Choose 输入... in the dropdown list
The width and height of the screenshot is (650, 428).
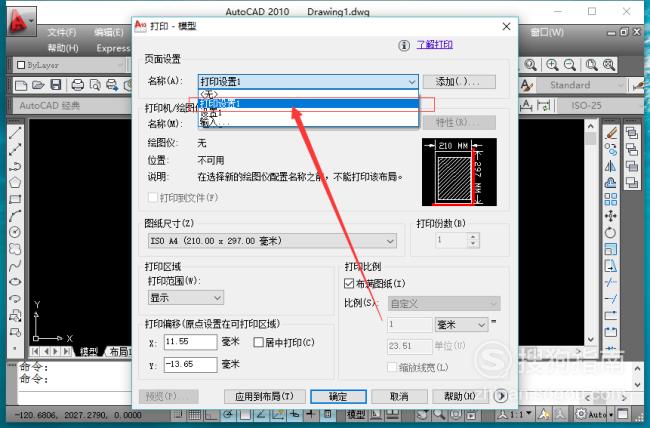[308, 122]
